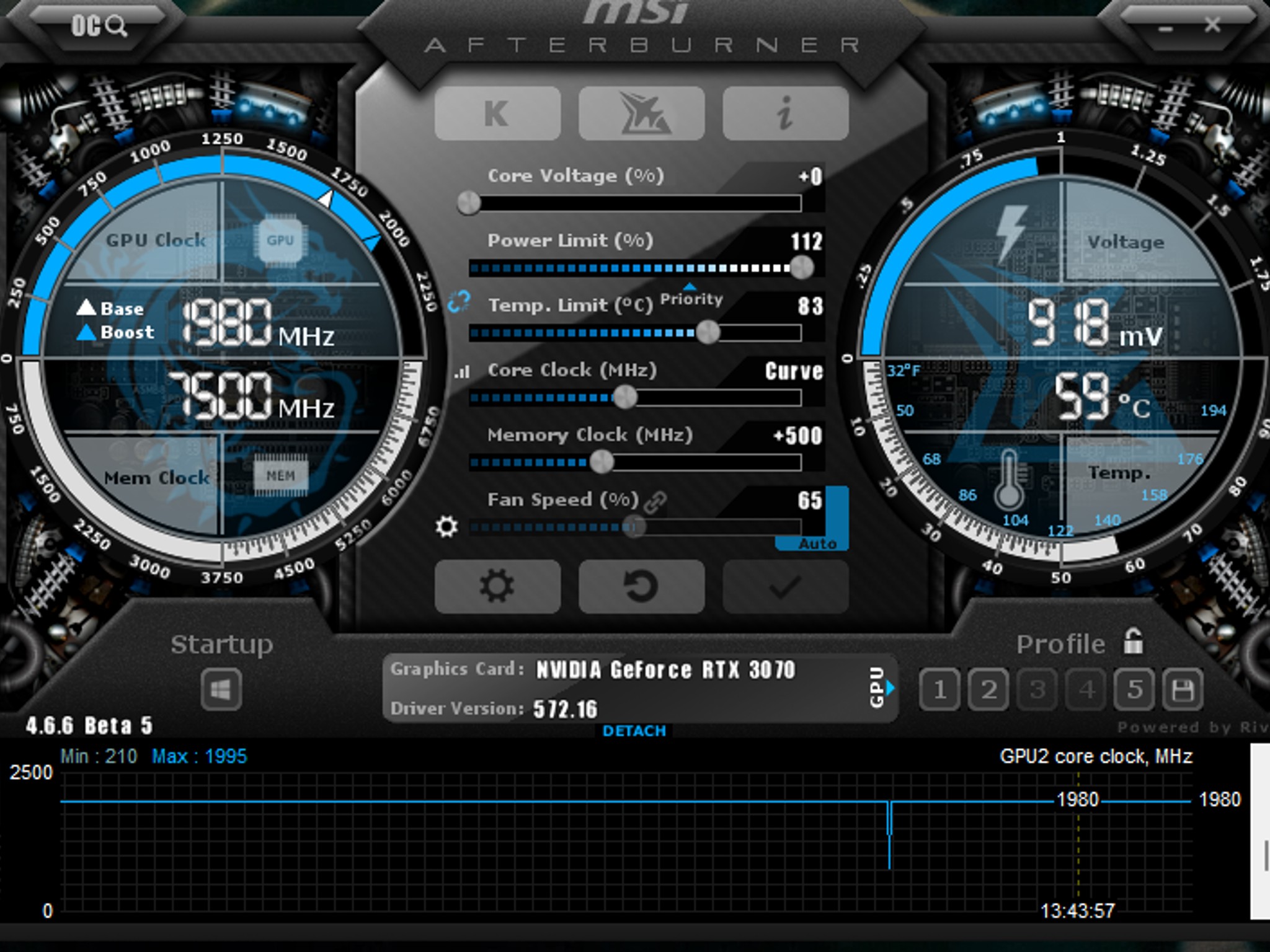
Task: Open fan settings gear beside Fan Speed
Action: pyautogui.click(x=446, y=527)
